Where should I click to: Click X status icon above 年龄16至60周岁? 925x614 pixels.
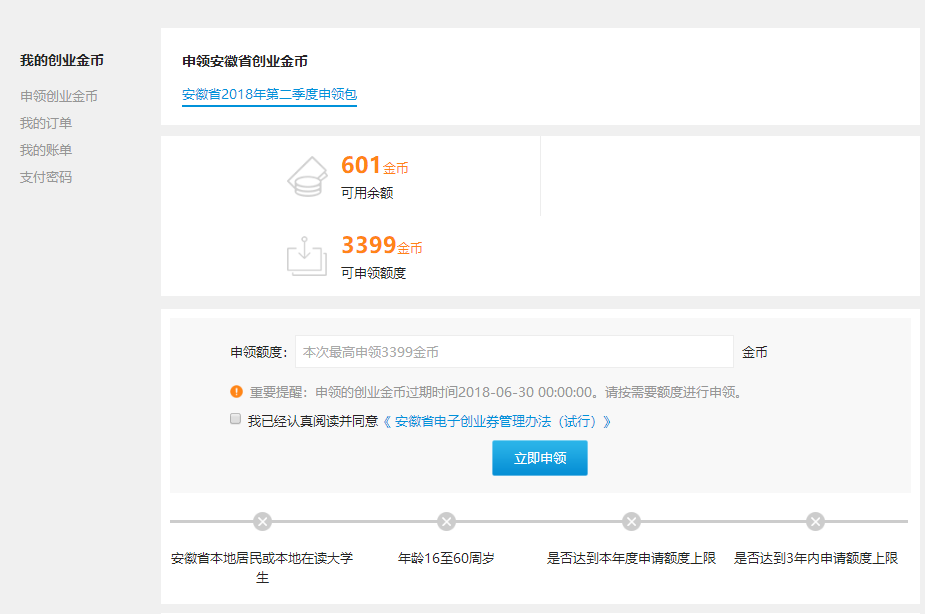(447, 521)
